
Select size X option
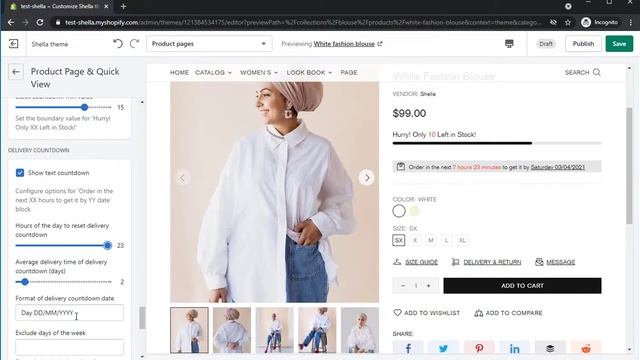point(415,240)
